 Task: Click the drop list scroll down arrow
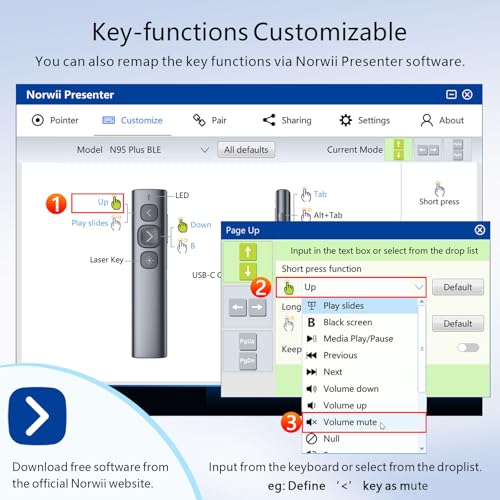coord(422,449)
